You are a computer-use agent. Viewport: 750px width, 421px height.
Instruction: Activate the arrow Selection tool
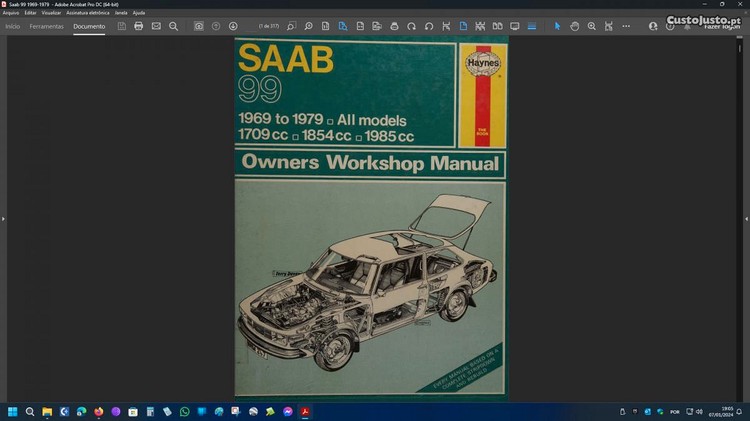click(558, 26)
